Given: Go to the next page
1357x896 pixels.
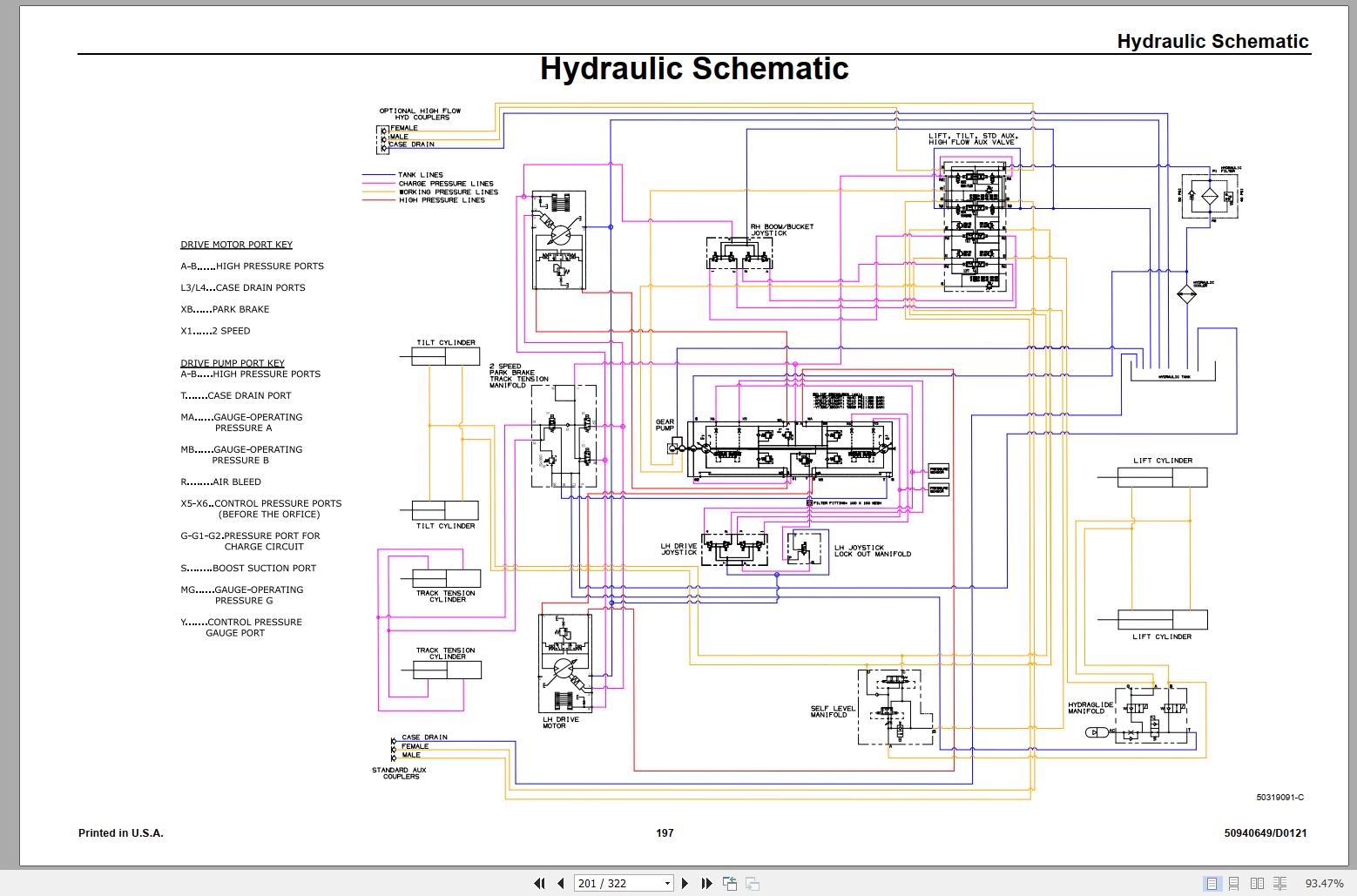Looking at the screenshot, I should point(685,883).
